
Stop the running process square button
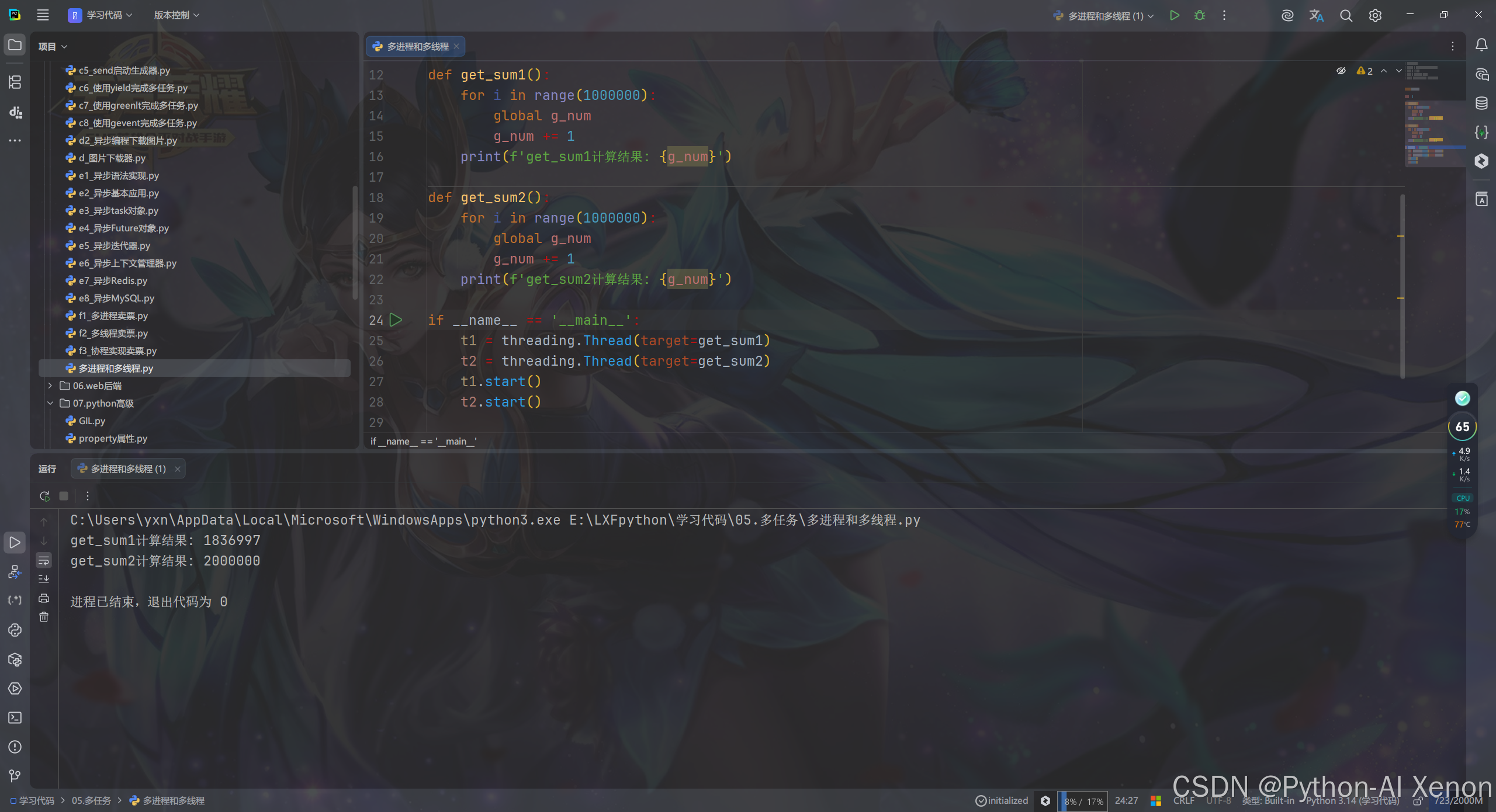click(x=64, y=496)
